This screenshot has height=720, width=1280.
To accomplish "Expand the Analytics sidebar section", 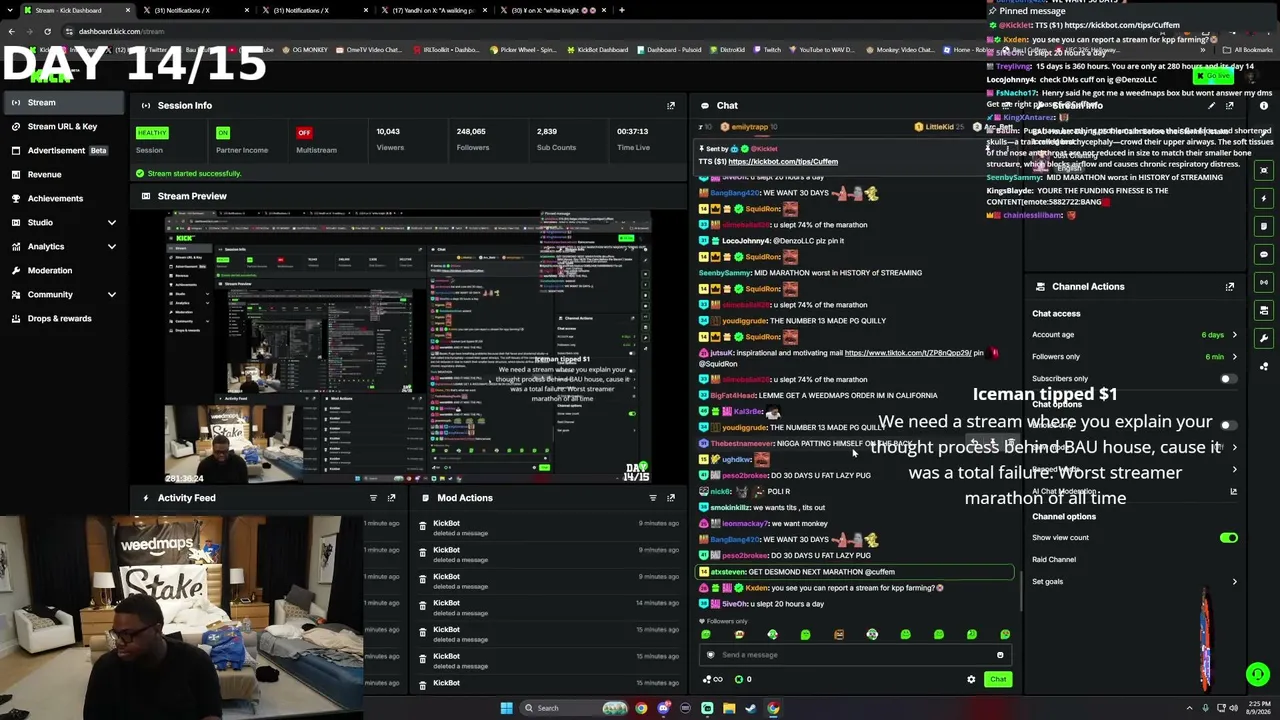I will click(x=112, y=246).
